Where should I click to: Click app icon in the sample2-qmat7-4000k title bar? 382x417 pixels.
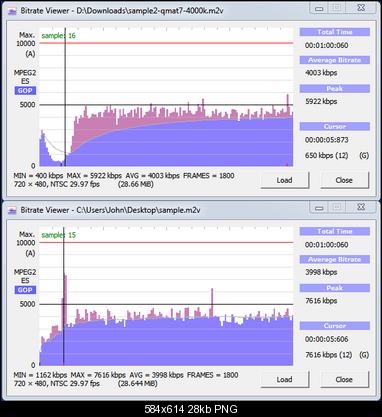[13, 11]
